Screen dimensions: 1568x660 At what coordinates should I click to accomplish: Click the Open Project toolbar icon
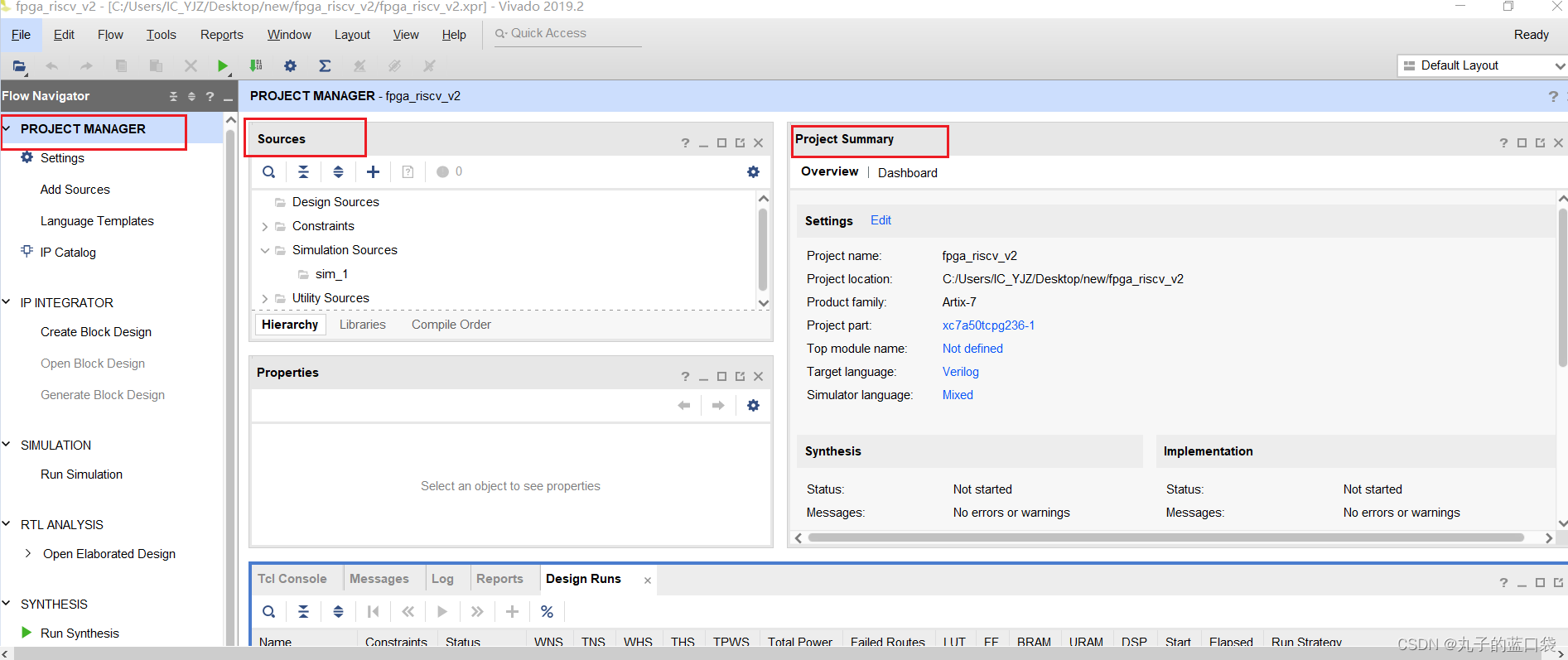(19, 65)
